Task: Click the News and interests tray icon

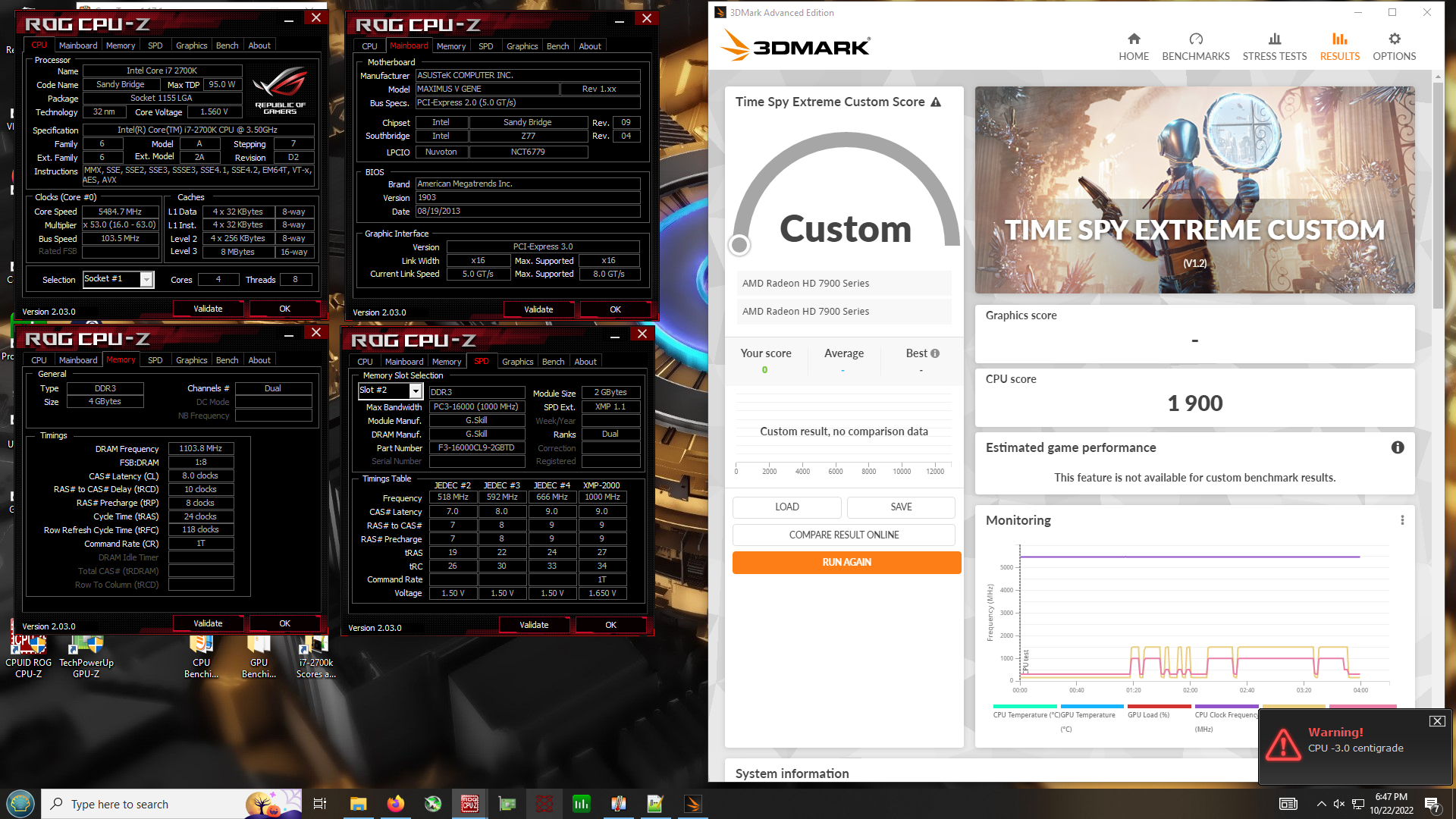Action: pyautogui.click(x=1288, y=804)
